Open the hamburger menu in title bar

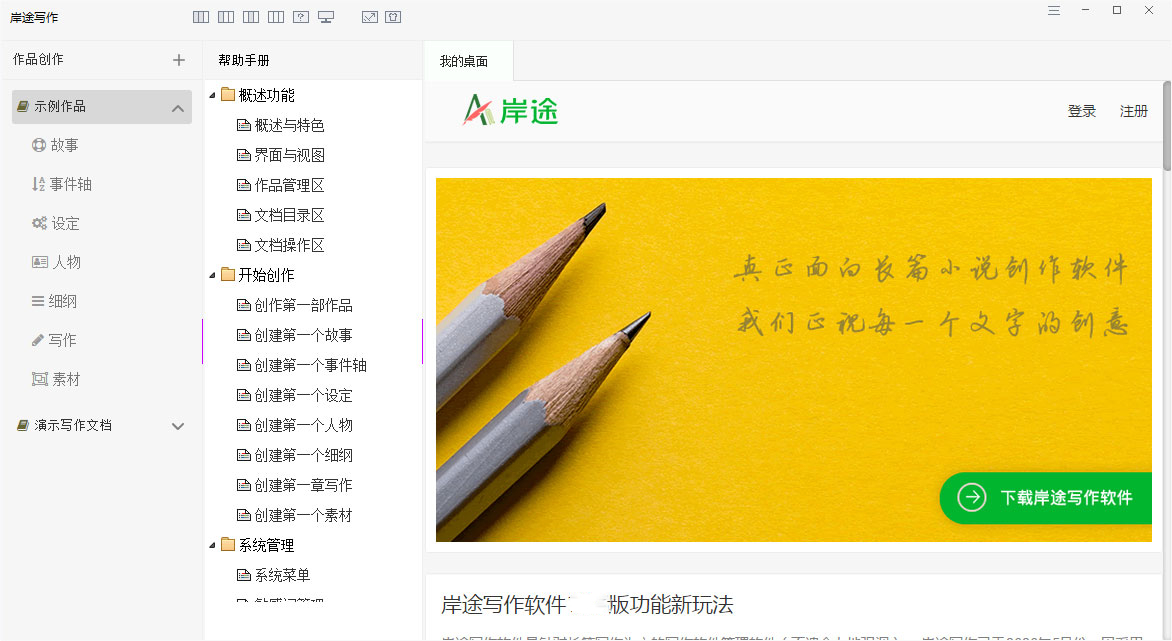(x=1054, y=11)
